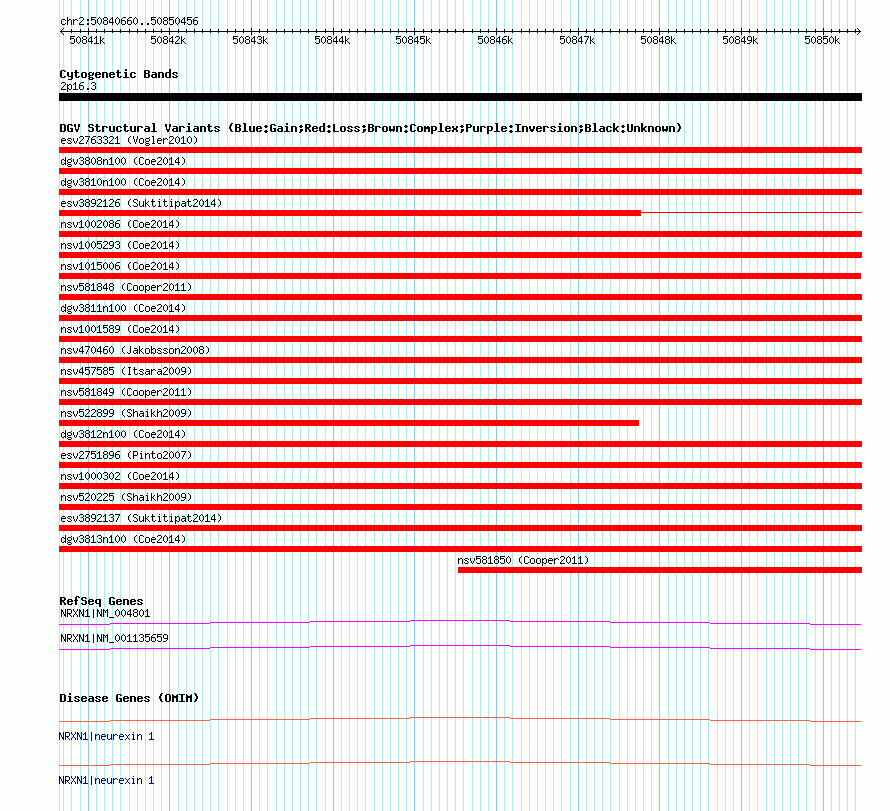Click the 2p16.3 band label
890x811 pixels.
click(78, 87)
